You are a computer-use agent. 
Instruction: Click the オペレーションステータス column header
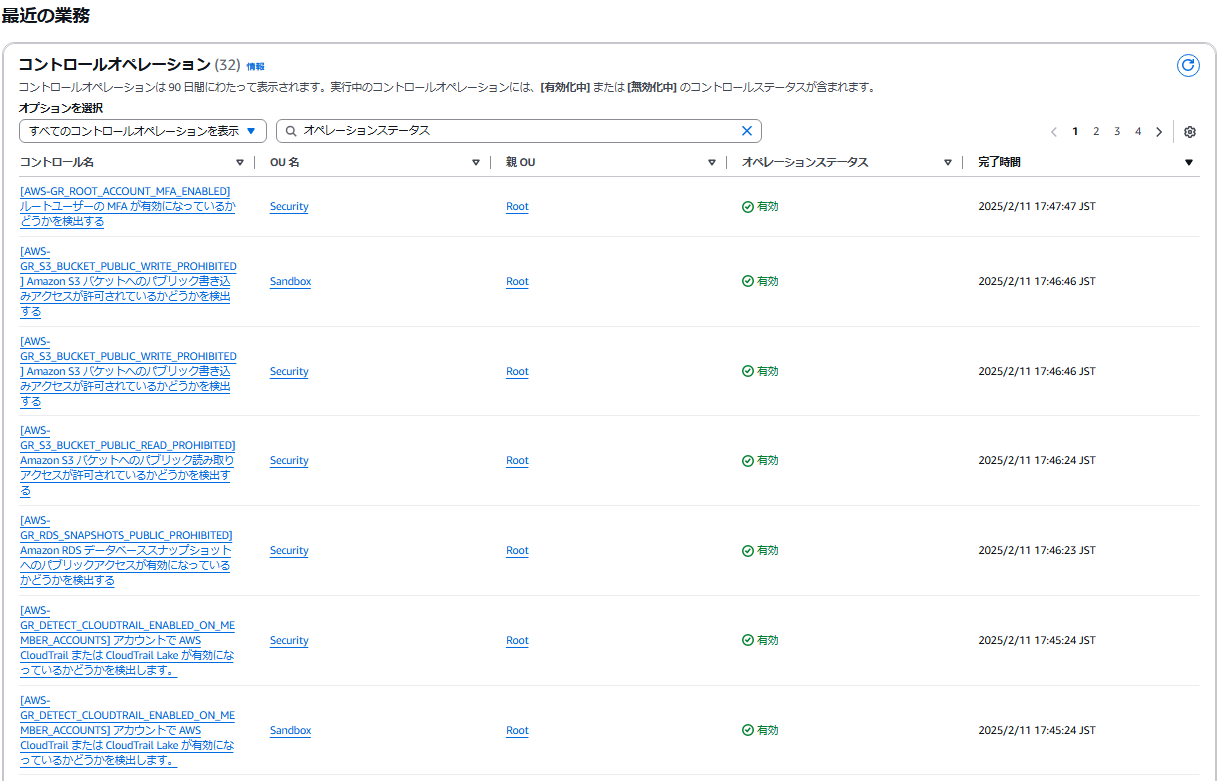[805, 162]
